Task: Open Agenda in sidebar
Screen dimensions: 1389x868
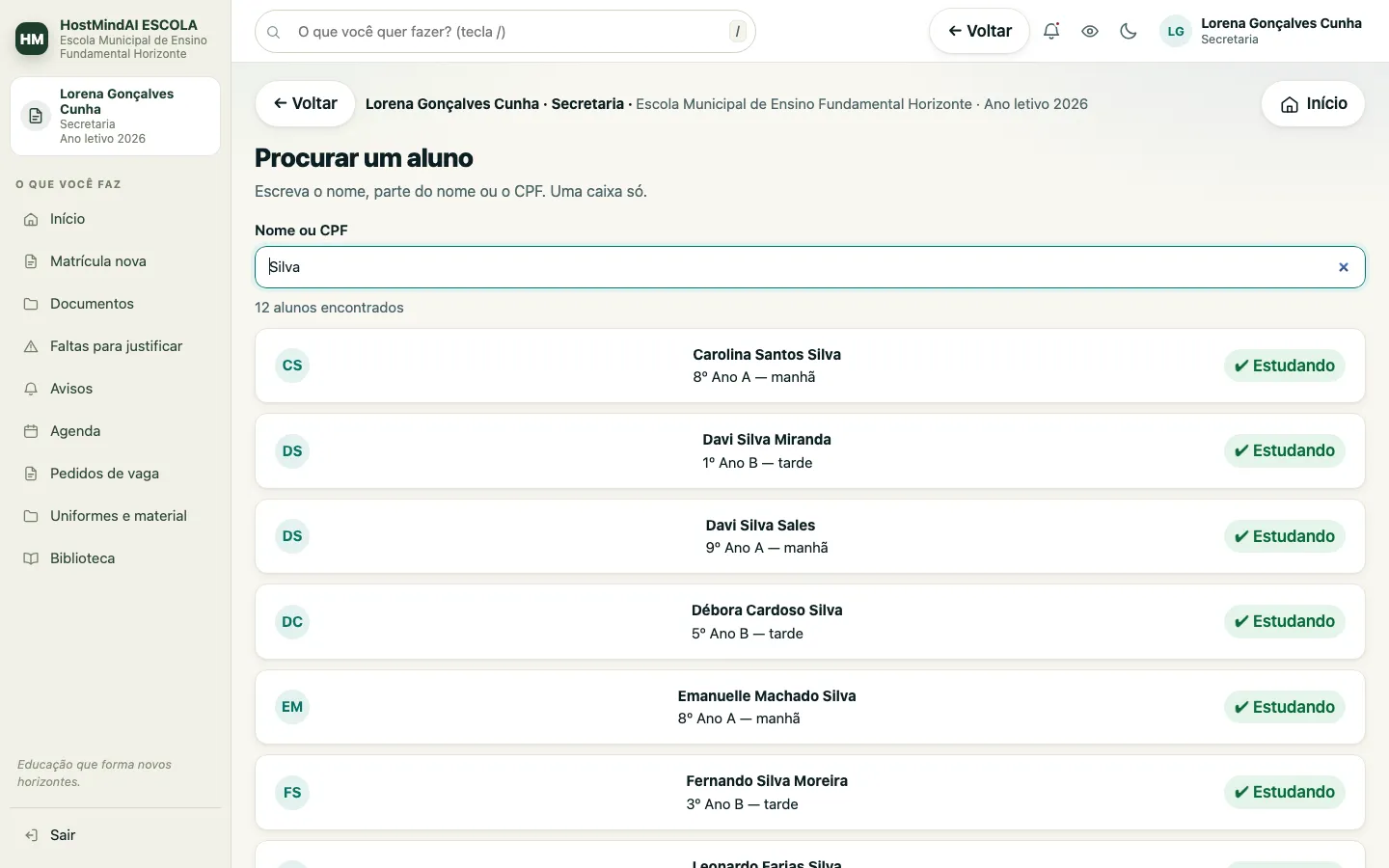Action: coord(116,431)
